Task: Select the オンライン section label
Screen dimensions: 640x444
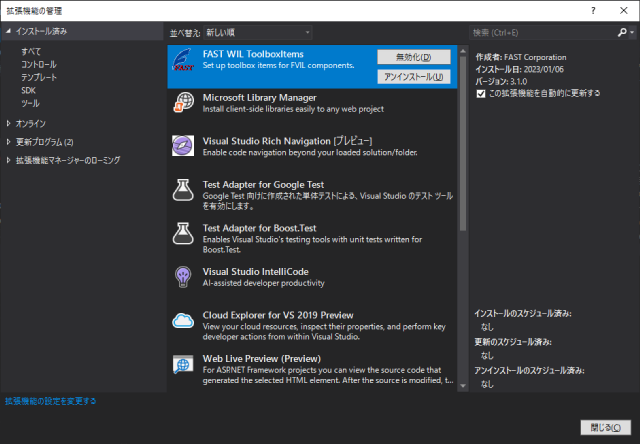Action: (x=31, y=123)
